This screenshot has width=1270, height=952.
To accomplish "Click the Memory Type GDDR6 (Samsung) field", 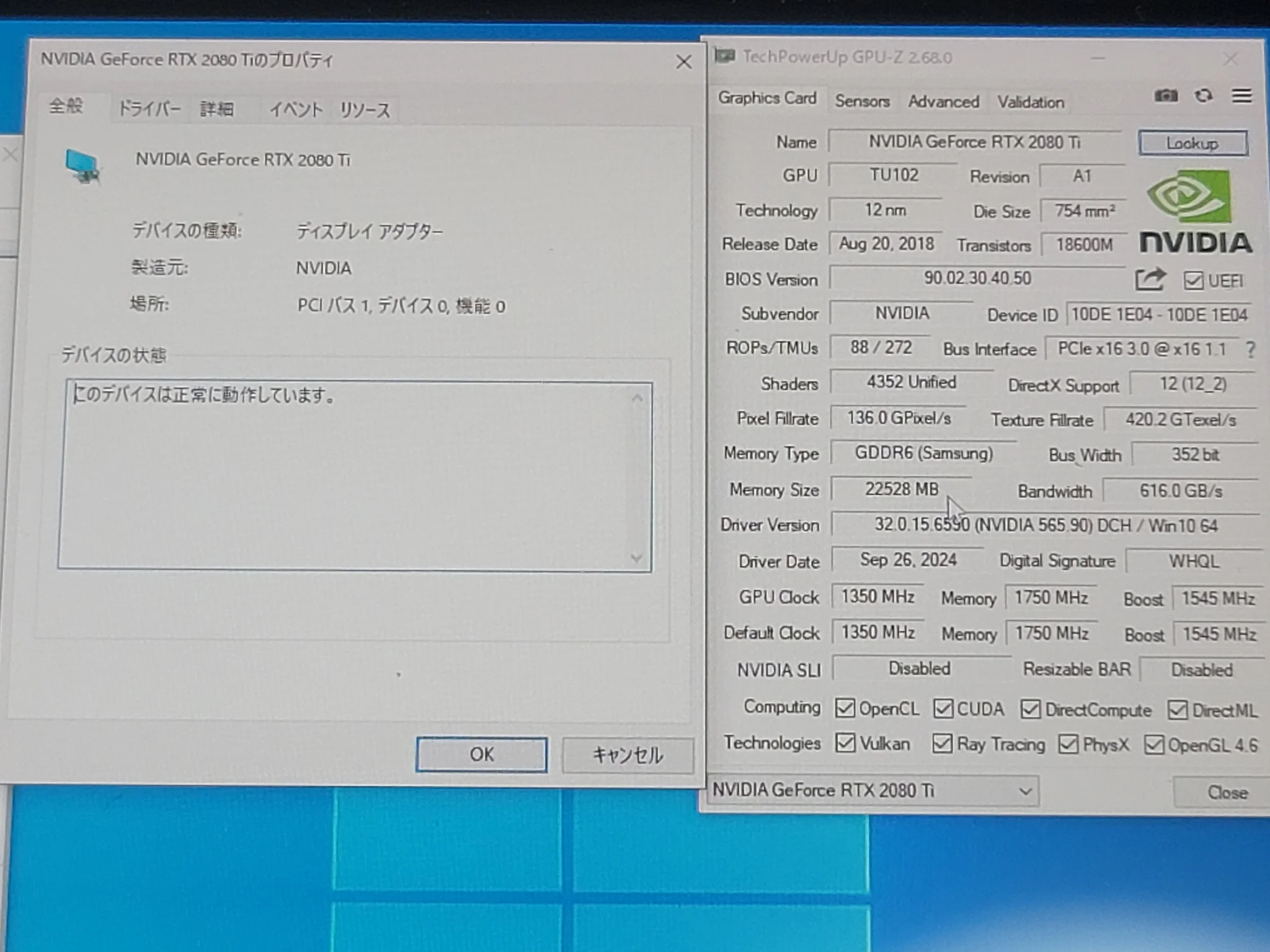I will [x=924, y=453].
